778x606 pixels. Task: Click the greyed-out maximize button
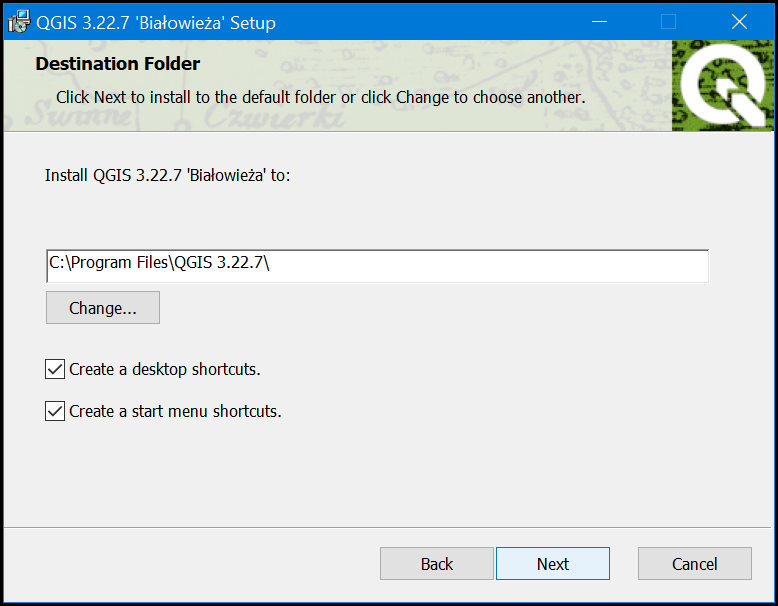[669, 22]
